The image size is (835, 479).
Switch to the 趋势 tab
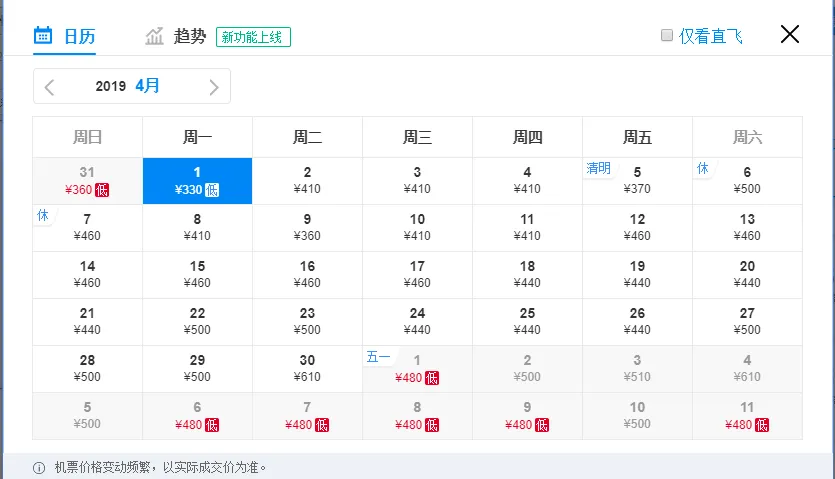tap(189, 36)
